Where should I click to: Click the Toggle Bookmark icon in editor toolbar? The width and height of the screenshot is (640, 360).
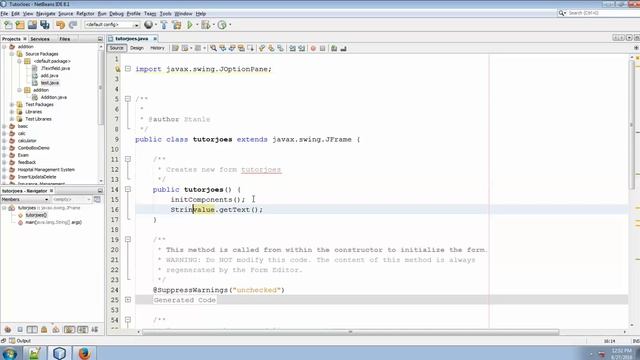point(280,48)
